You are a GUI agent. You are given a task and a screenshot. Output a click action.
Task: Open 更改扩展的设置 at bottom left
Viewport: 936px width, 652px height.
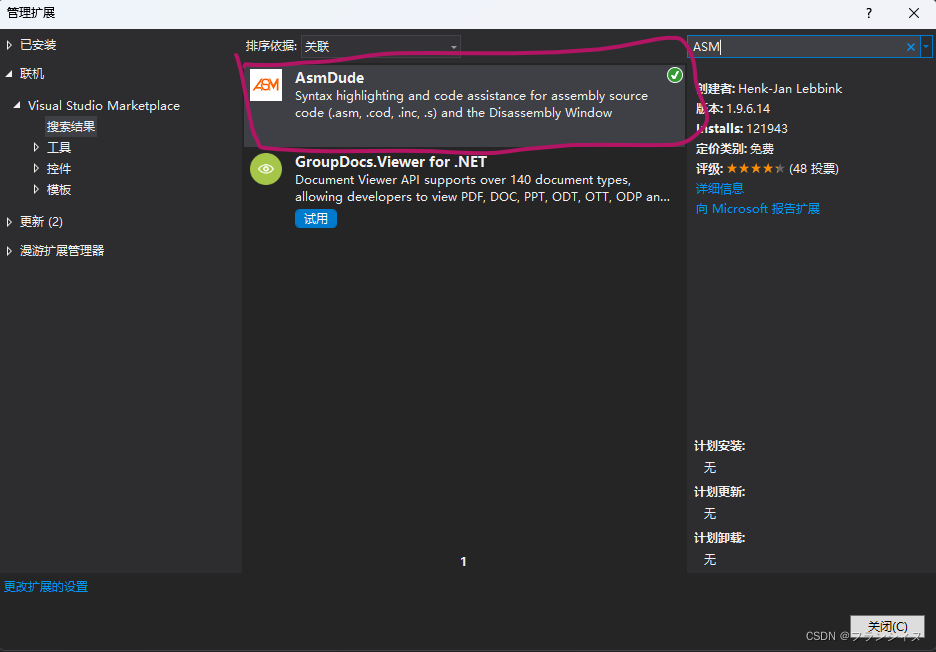pos(44,587)
